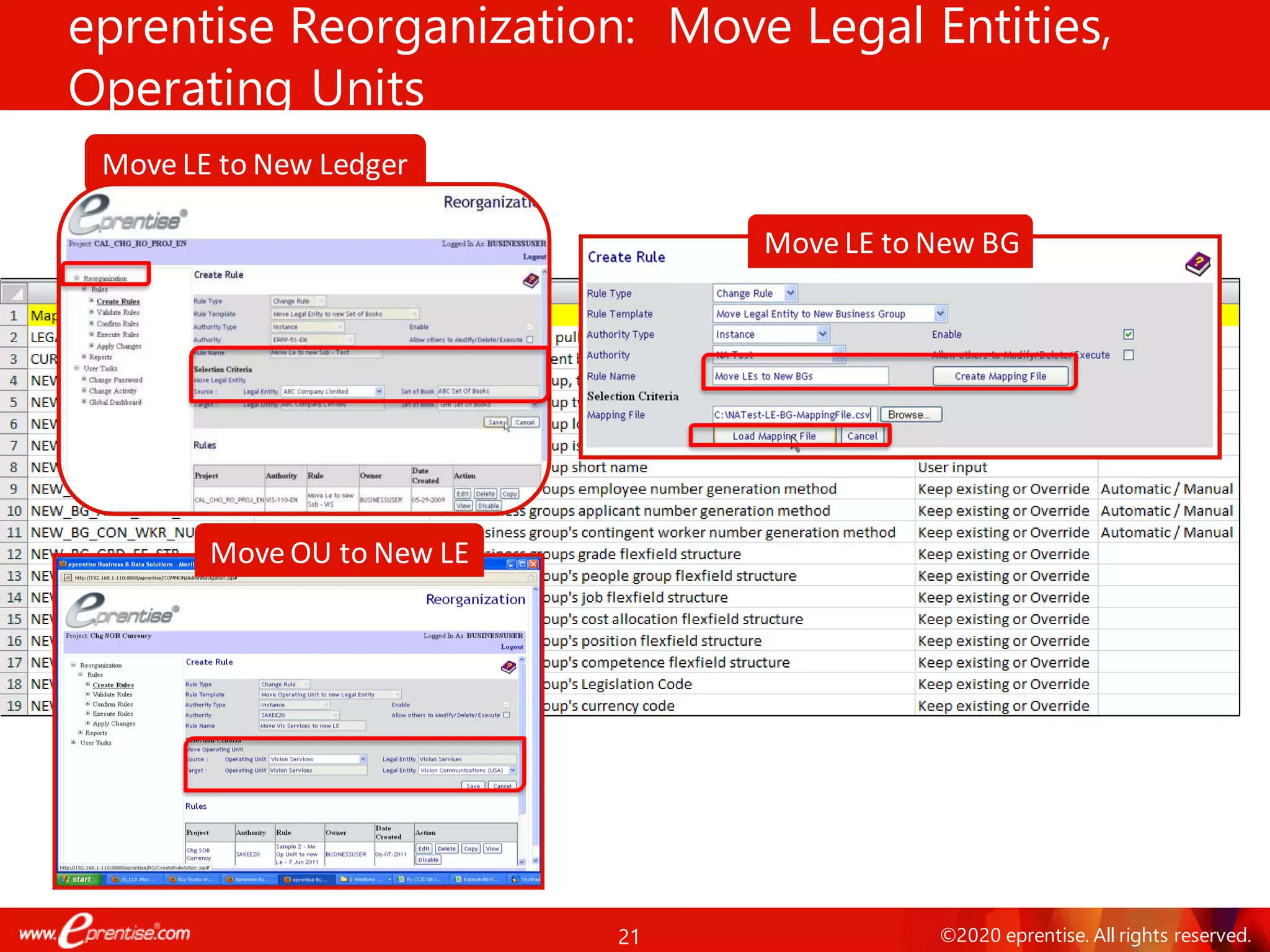Tick Allow others to Modify/Delete/Execute in OU window
Image resolution: width=1270 pixels, height=952 pixels.
(x=507, y=715)
